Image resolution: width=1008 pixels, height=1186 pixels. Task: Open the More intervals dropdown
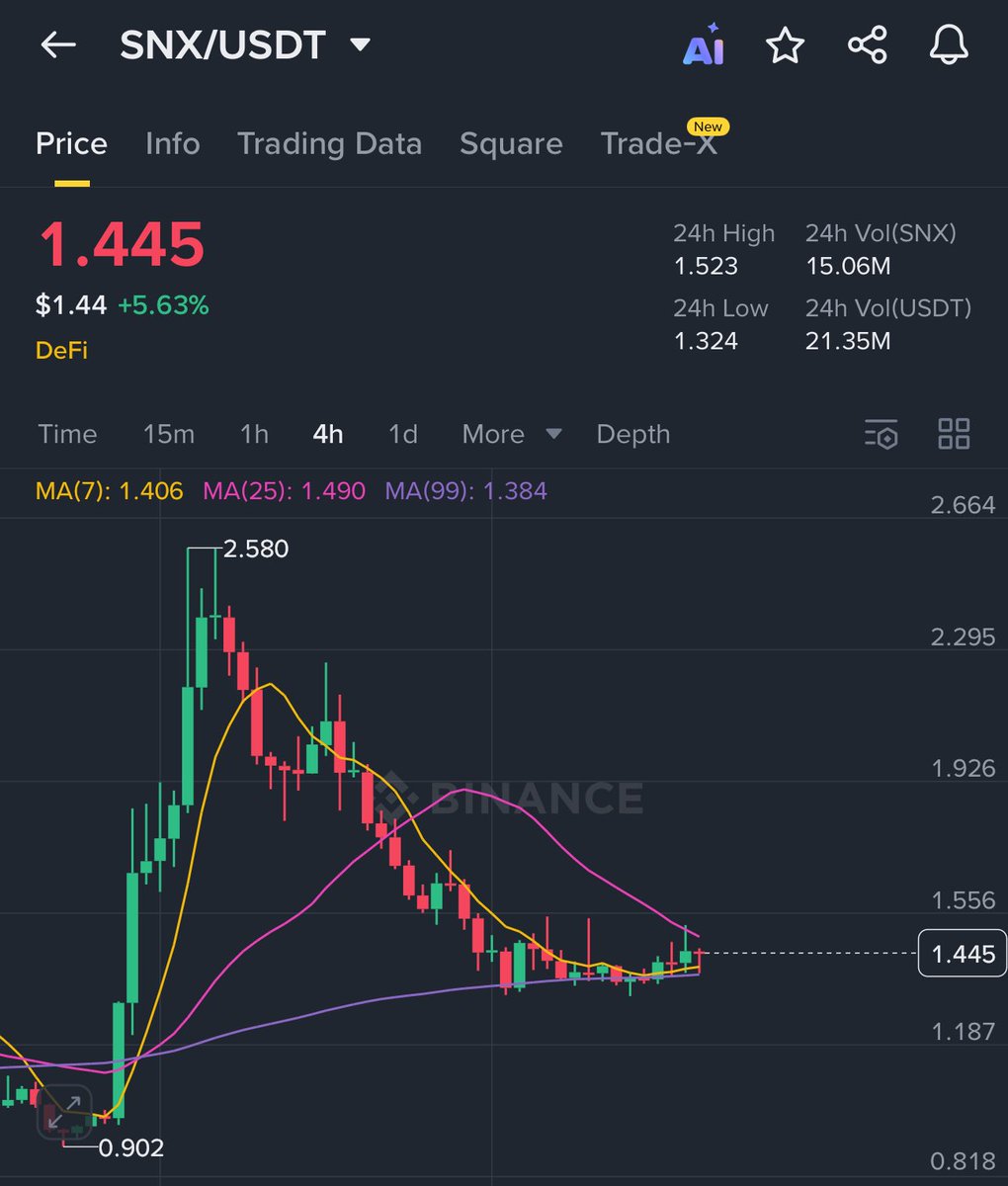tap(512, 434)
